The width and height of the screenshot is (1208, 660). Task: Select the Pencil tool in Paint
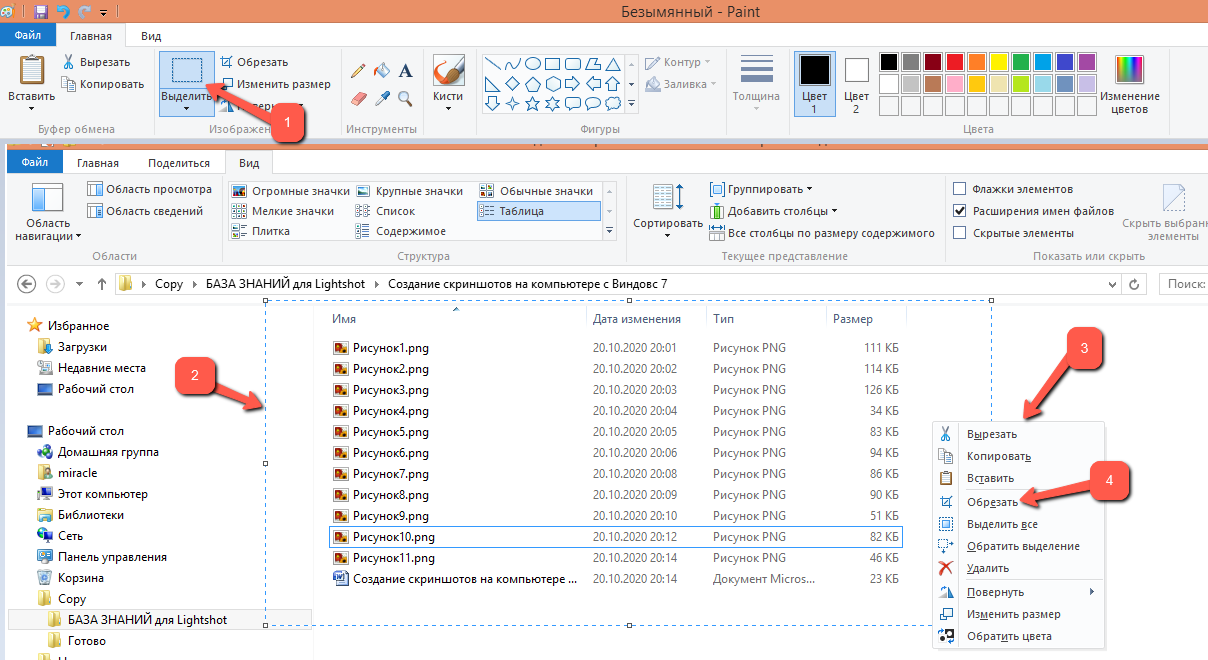point(358,71)
